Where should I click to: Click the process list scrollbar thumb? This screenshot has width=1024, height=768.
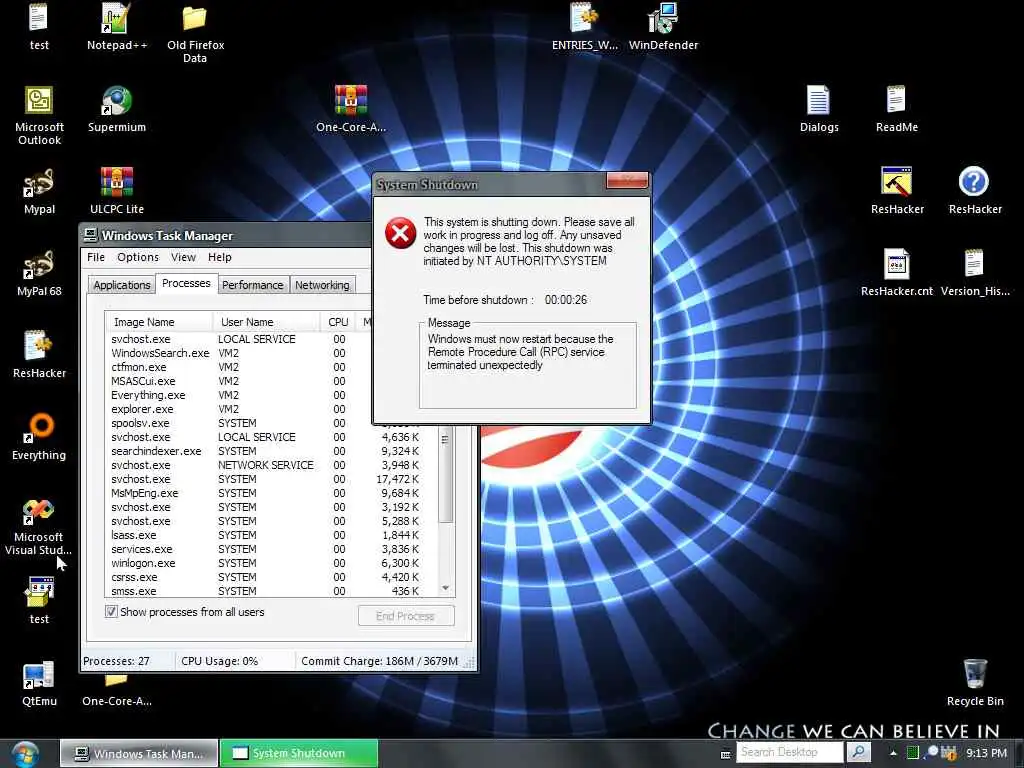[x=446, y=475]
